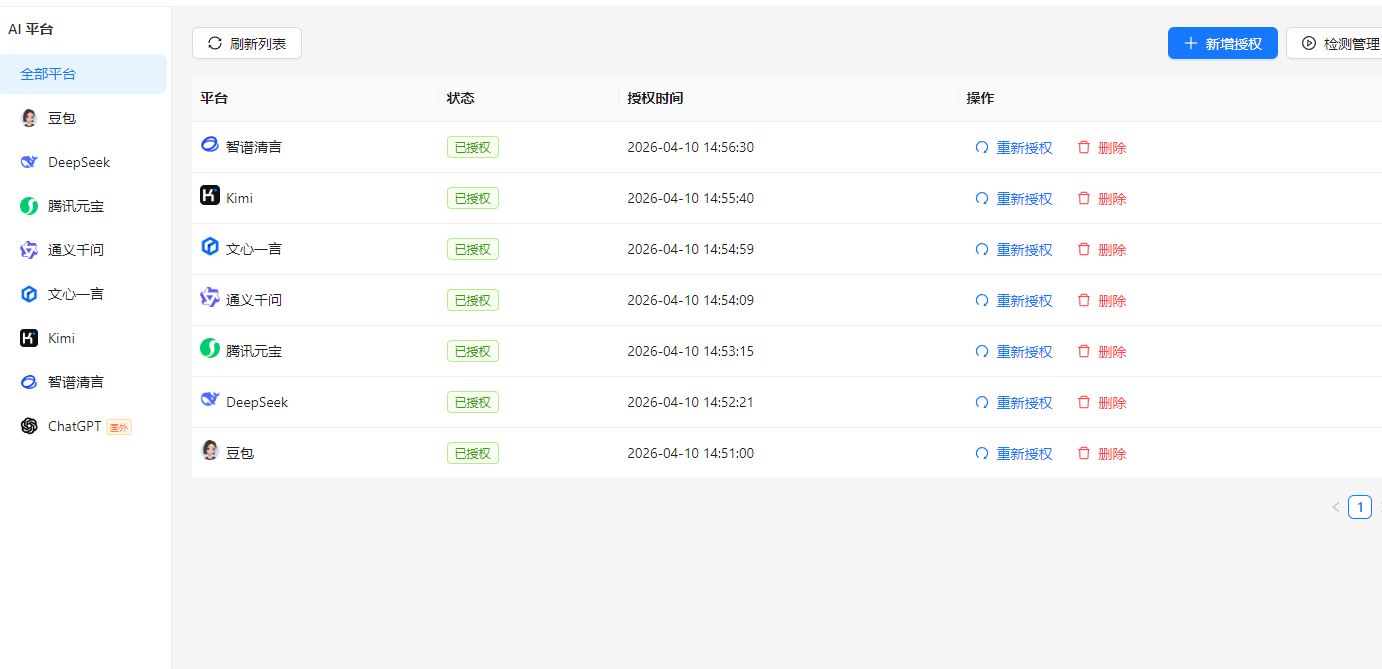Click the 豆包 avatar in the table row
Screen dimensions: 1382x669
pos(210,450)
